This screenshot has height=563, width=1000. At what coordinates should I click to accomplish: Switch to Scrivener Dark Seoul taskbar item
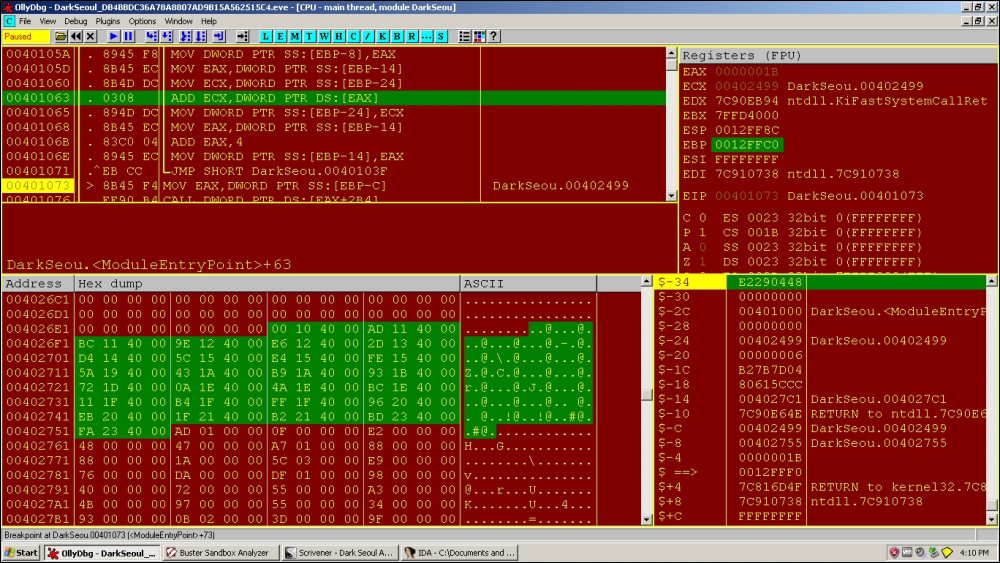(340, 553)
